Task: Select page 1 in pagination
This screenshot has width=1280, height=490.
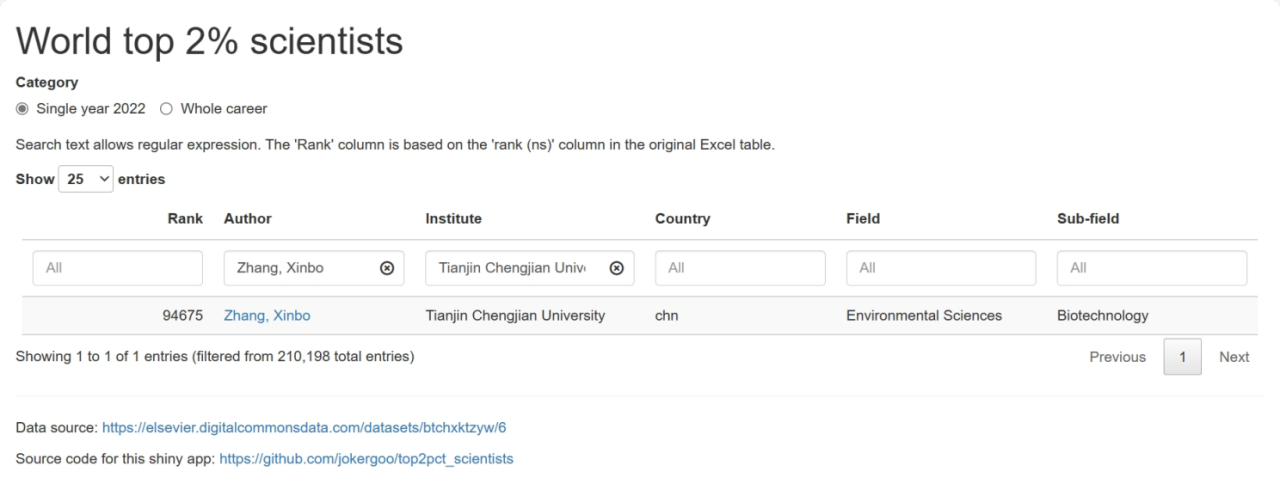Action: pos(1182,357)
